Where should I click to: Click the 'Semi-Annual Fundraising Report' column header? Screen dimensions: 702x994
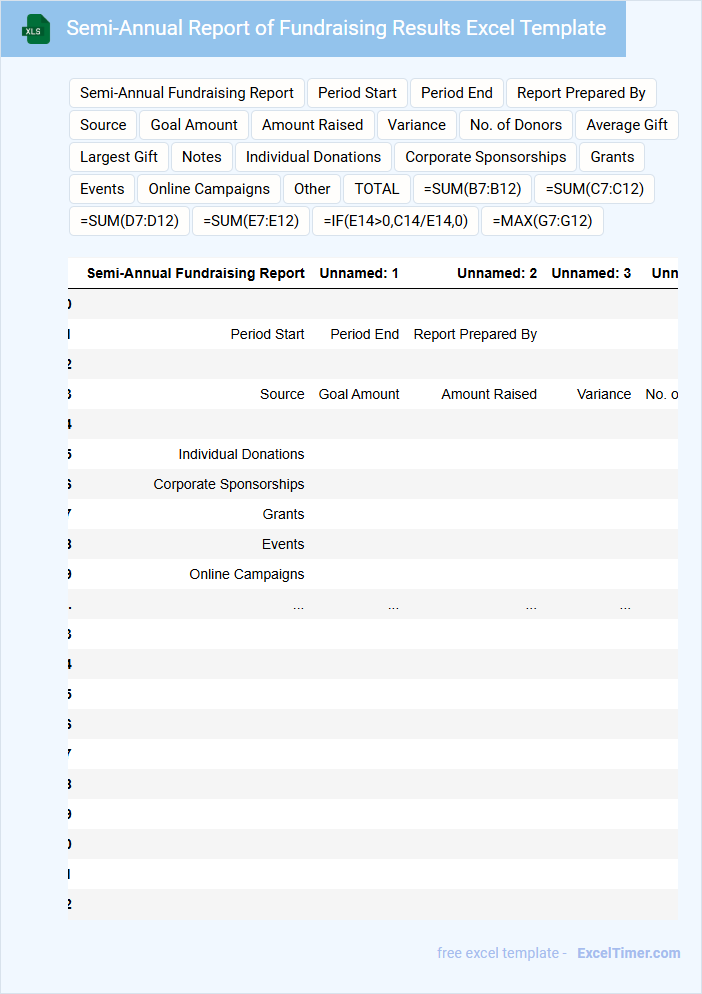196,273
